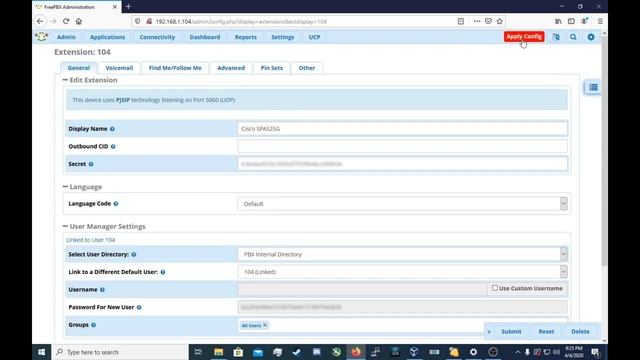Screen dimensions: 640x360
Task: Click the Delete button
Action: pos(580,332)
